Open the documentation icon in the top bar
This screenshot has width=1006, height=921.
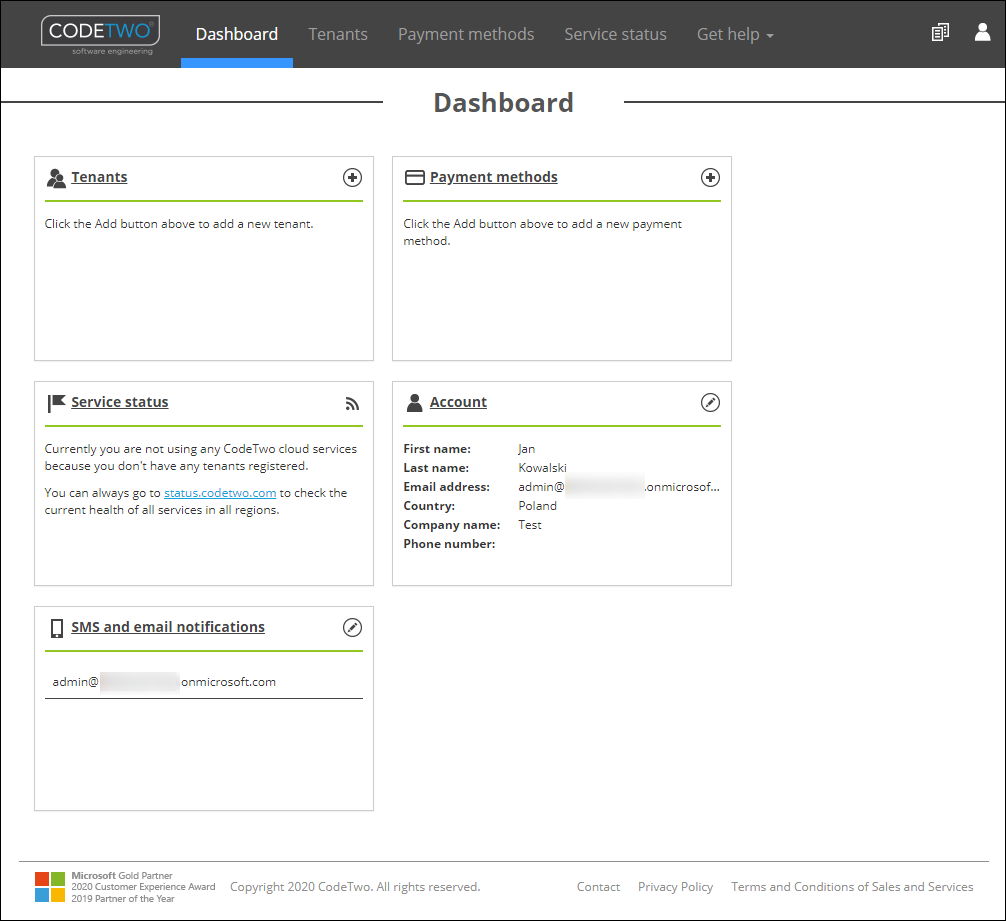(x=939, y=32)
